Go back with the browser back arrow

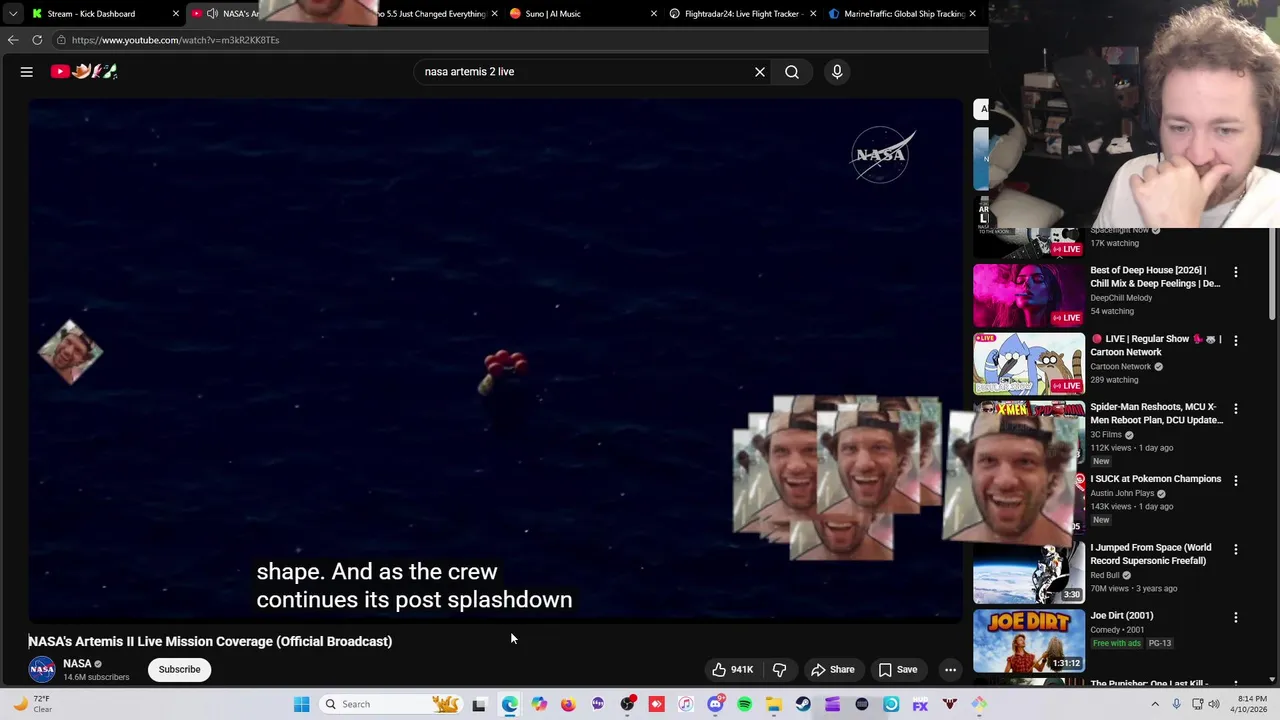pos(13,40)
